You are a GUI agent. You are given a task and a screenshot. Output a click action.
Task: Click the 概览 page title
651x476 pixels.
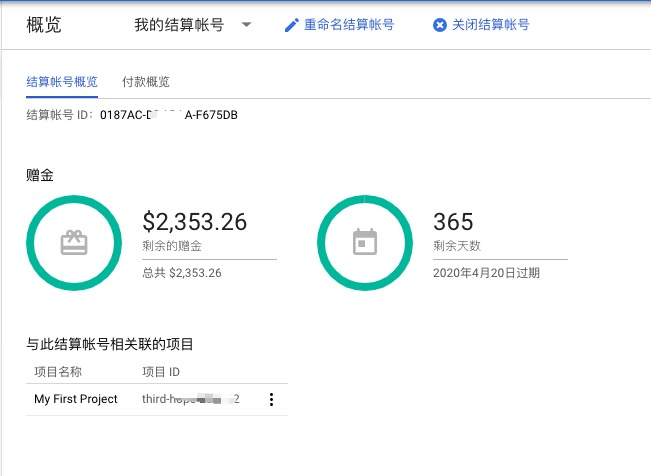click(x=43, y=25)
